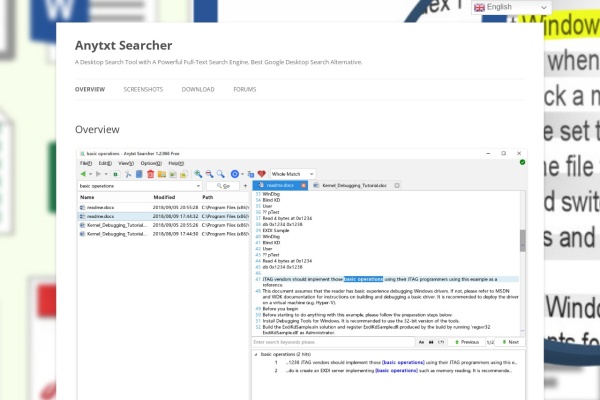This screenshot has height=400, width=600.
Task: Open the File menu in Anytxt Searcher
Action: tap(86, 163)
